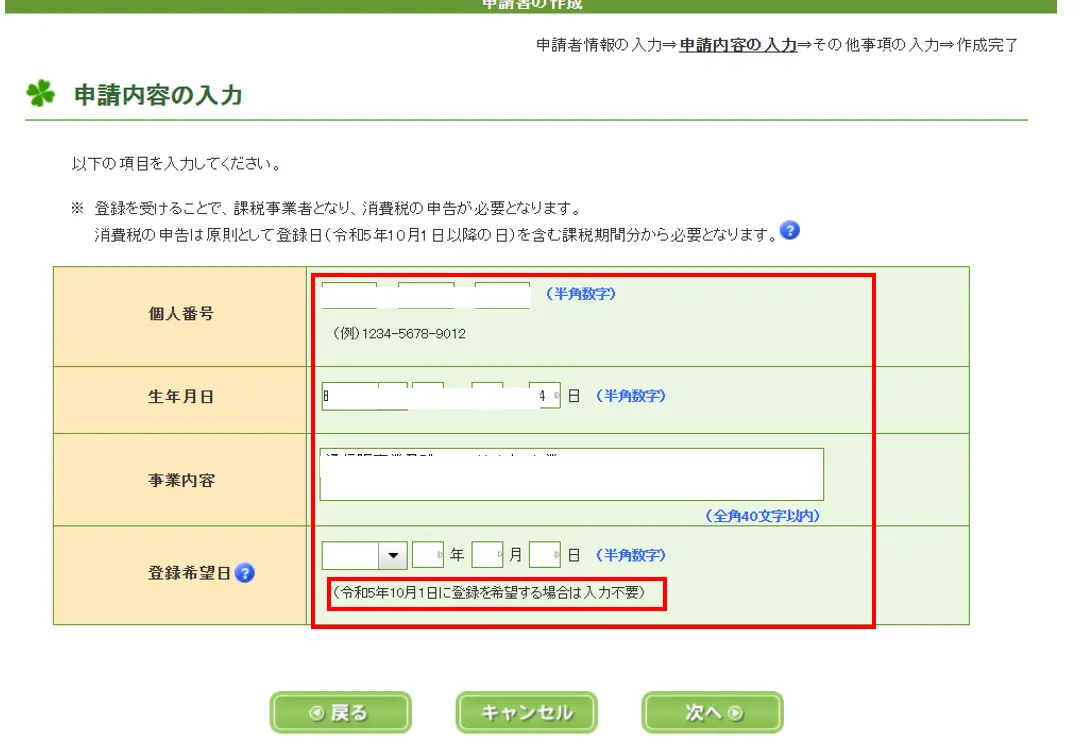The height and width of the screenshot is (740, 1080).
Task: Click the 登録希望日 year (年) field
Action: 427,555
